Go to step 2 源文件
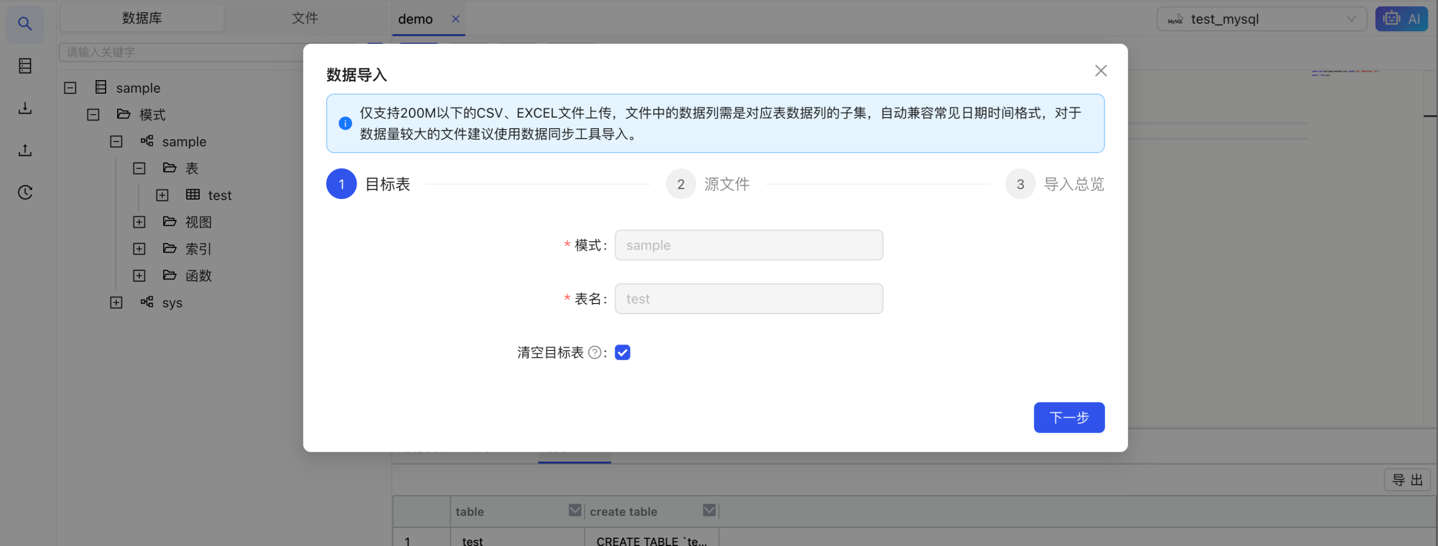The width and height of the screenshot is (1438, 546). point(708,184)
